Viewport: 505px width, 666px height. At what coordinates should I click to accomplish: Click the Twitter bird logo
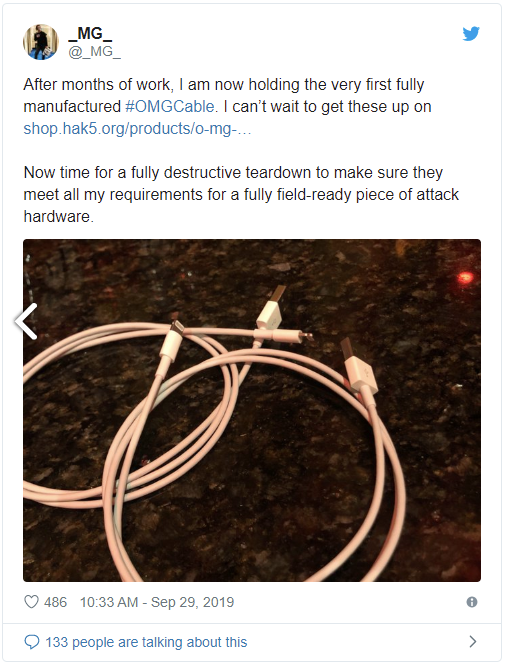coord(471,34)
